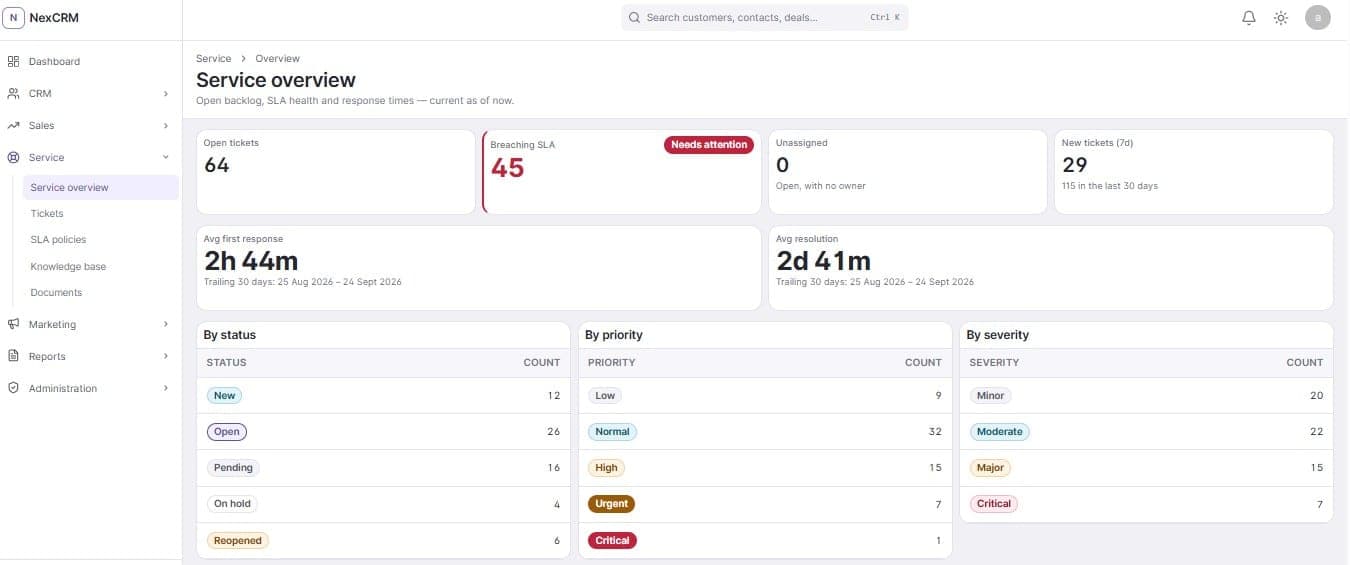Open the user avatar menu

tap(1318, 17)
